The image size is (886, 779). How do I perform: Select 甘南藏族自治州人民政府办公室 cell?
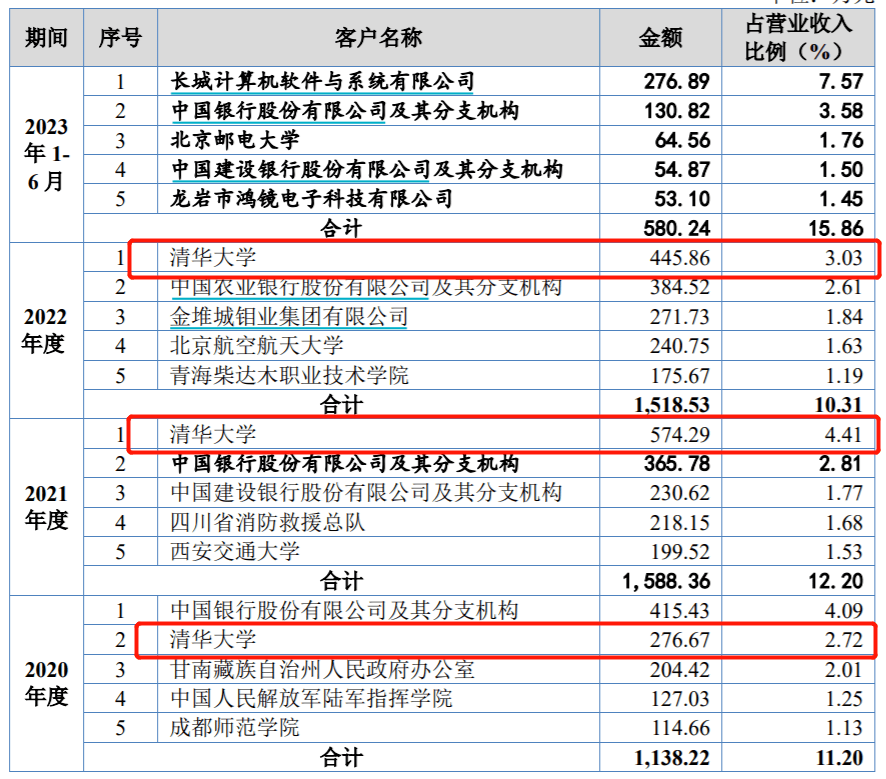click(378, 669)
